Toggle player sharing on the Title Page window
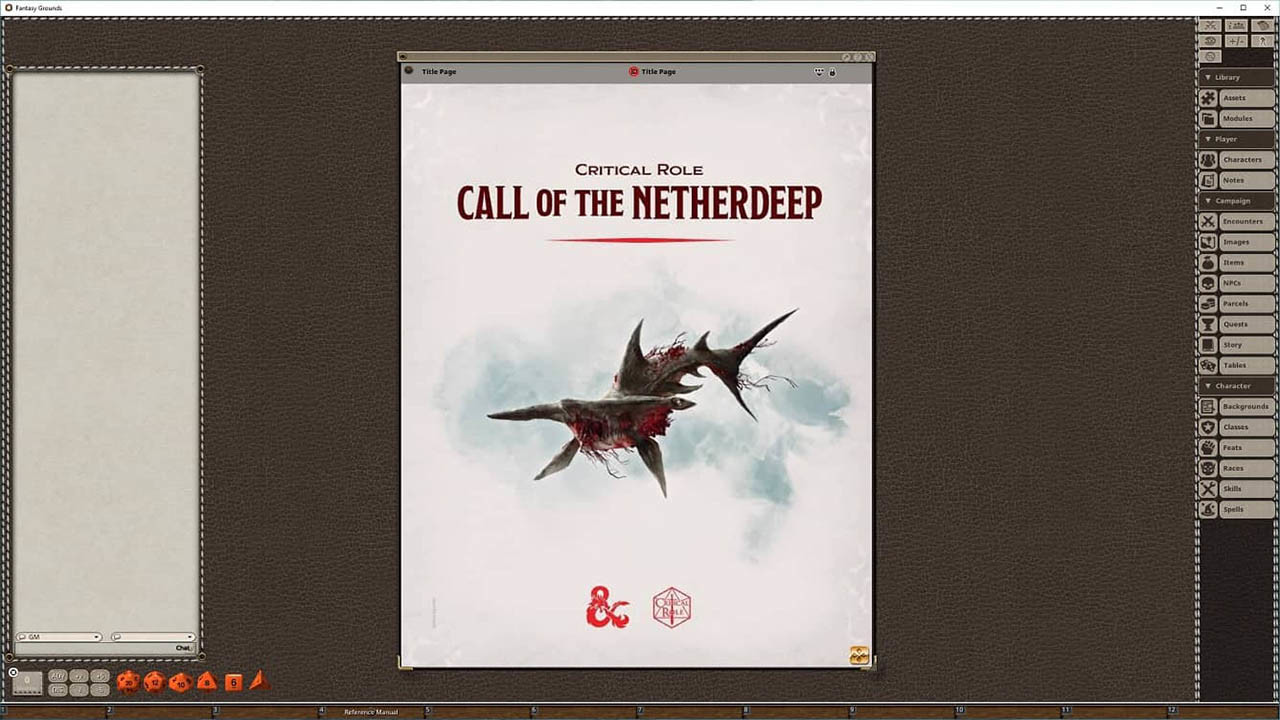The image size is (1280, 720). [818, 71]
